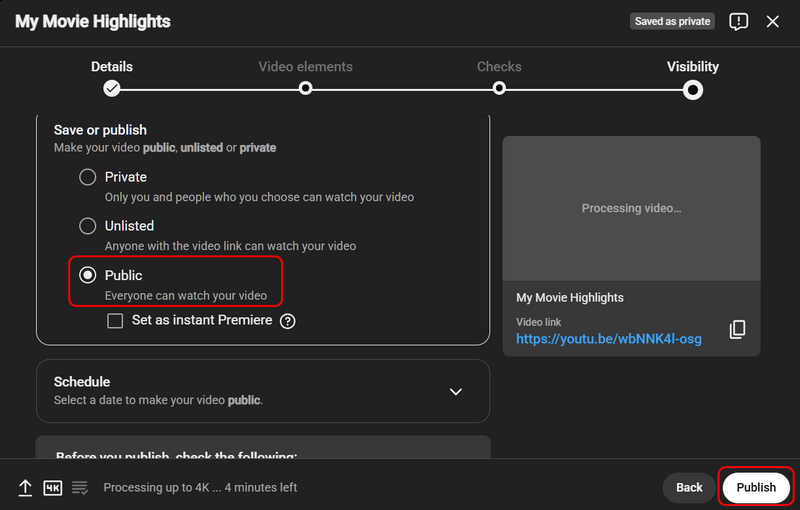800x510 pixels.
Task: Click 'Select a date to make your video public'
Action: tap(159, 400)
